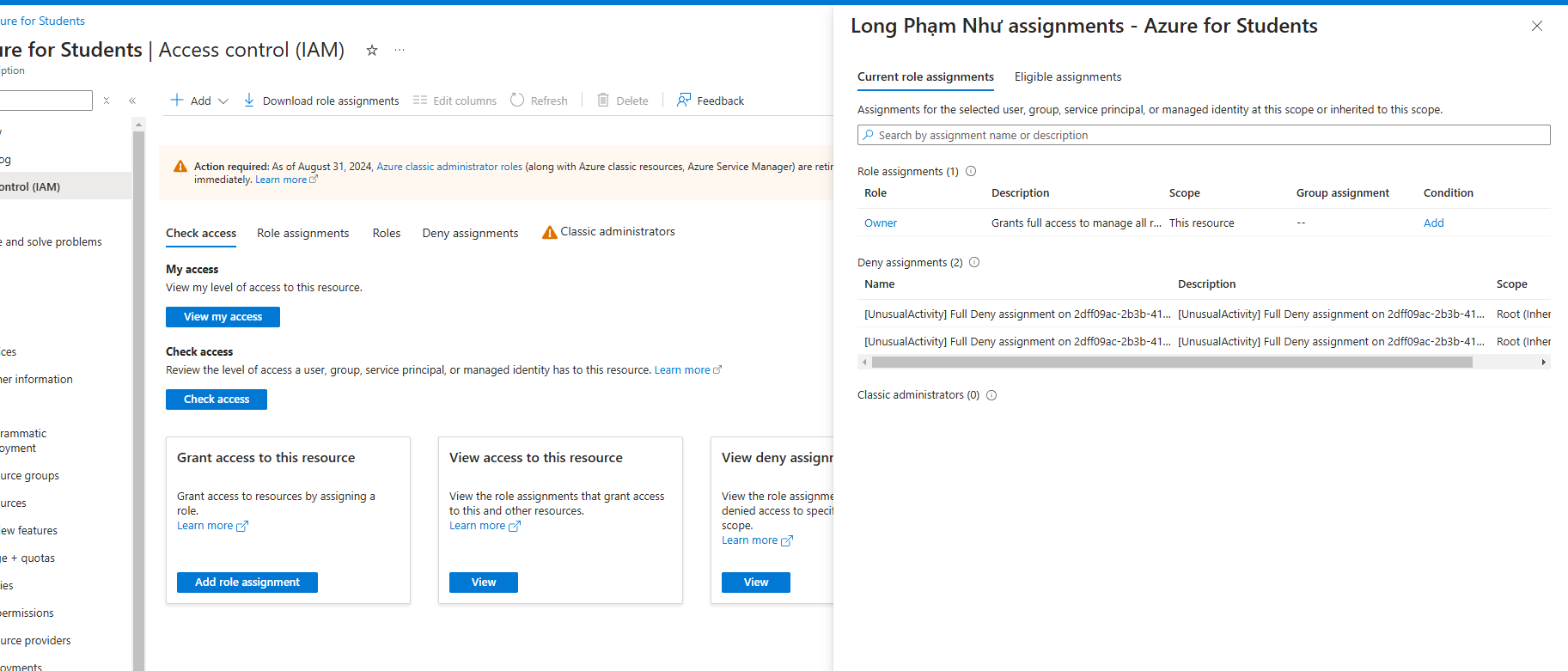Click the sidebar scroll-up arrow
This screenshot has height=671, width=1568.
[x=138, y=125]
